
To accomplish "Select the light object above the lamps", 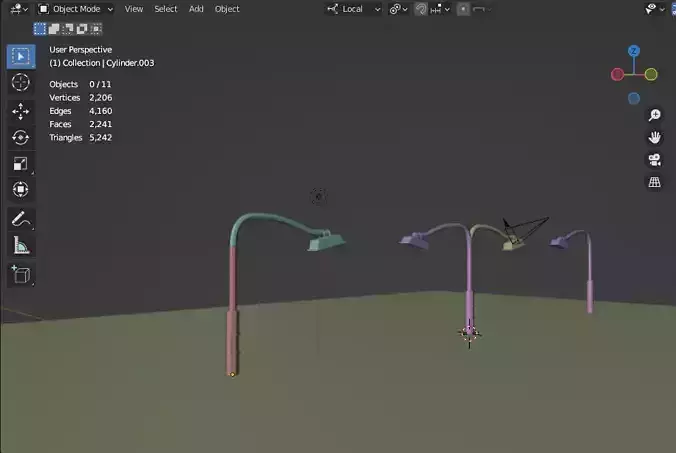I will point(319,197).
